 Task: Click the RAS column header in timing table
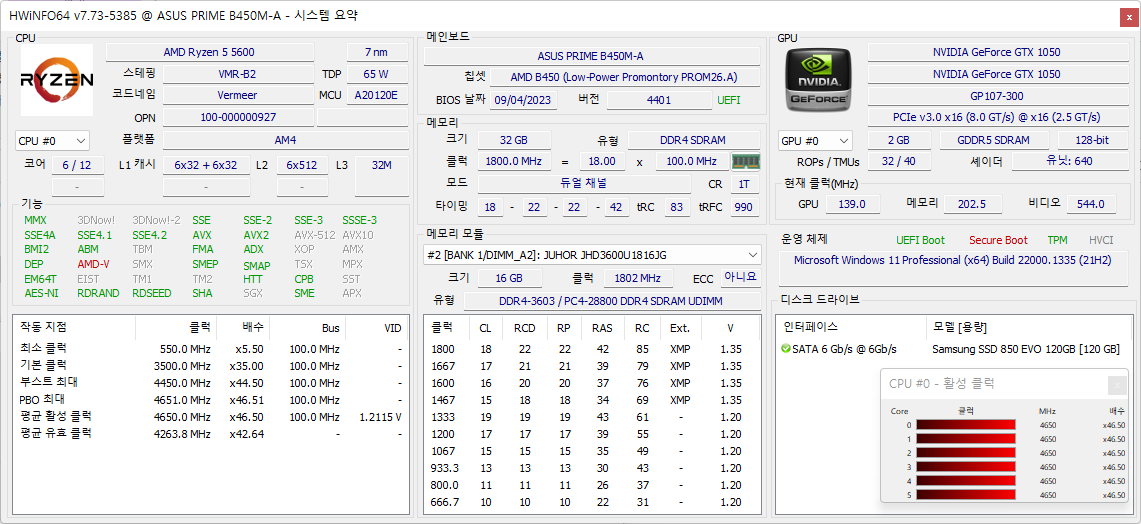[x=603, y=328]
